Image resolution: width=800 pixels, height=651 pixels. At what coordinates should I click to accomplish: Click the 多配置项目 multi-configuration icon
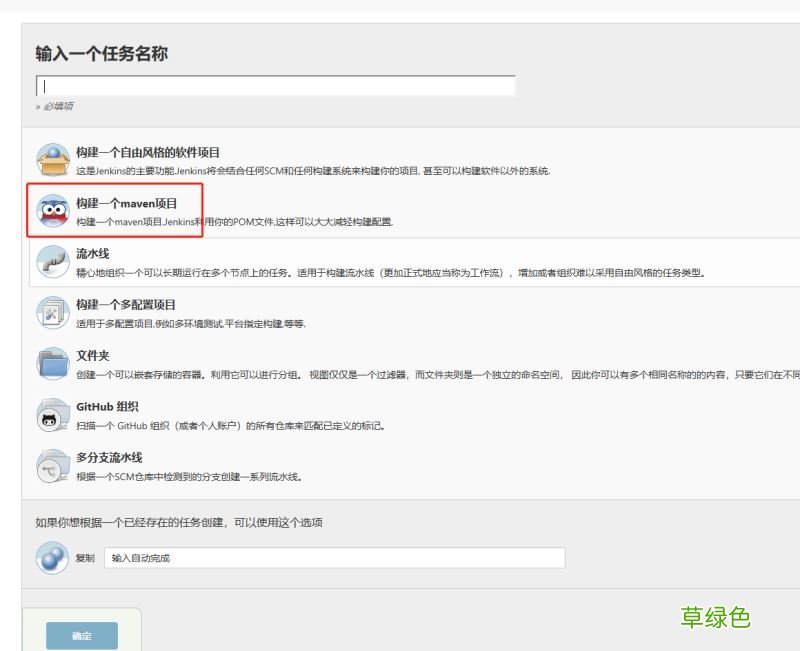[x=52, y=313]
